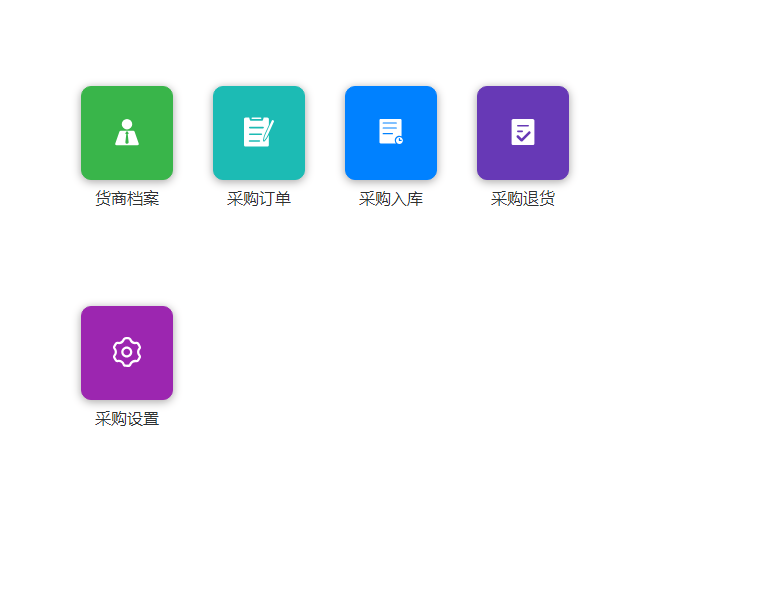Screen dimensions: 776x592
Task: Go to the purchase order module
Action: [x=259, y=133]
